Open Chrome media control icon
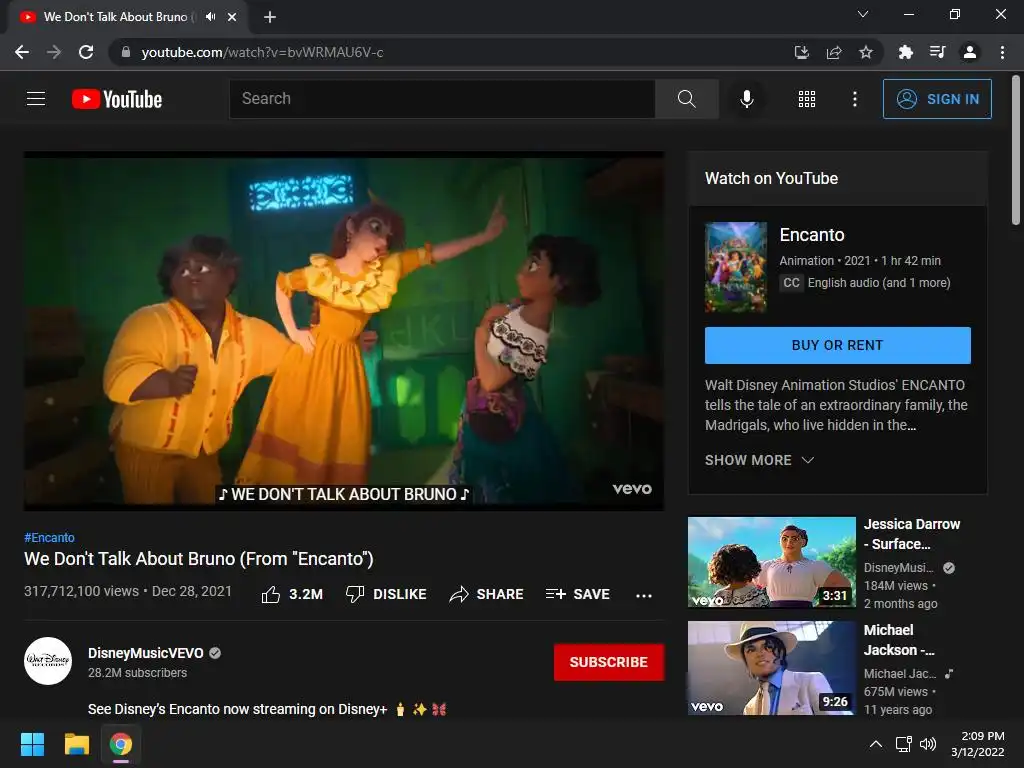This screenshot has height=768, width=1024. coord(937,52)
